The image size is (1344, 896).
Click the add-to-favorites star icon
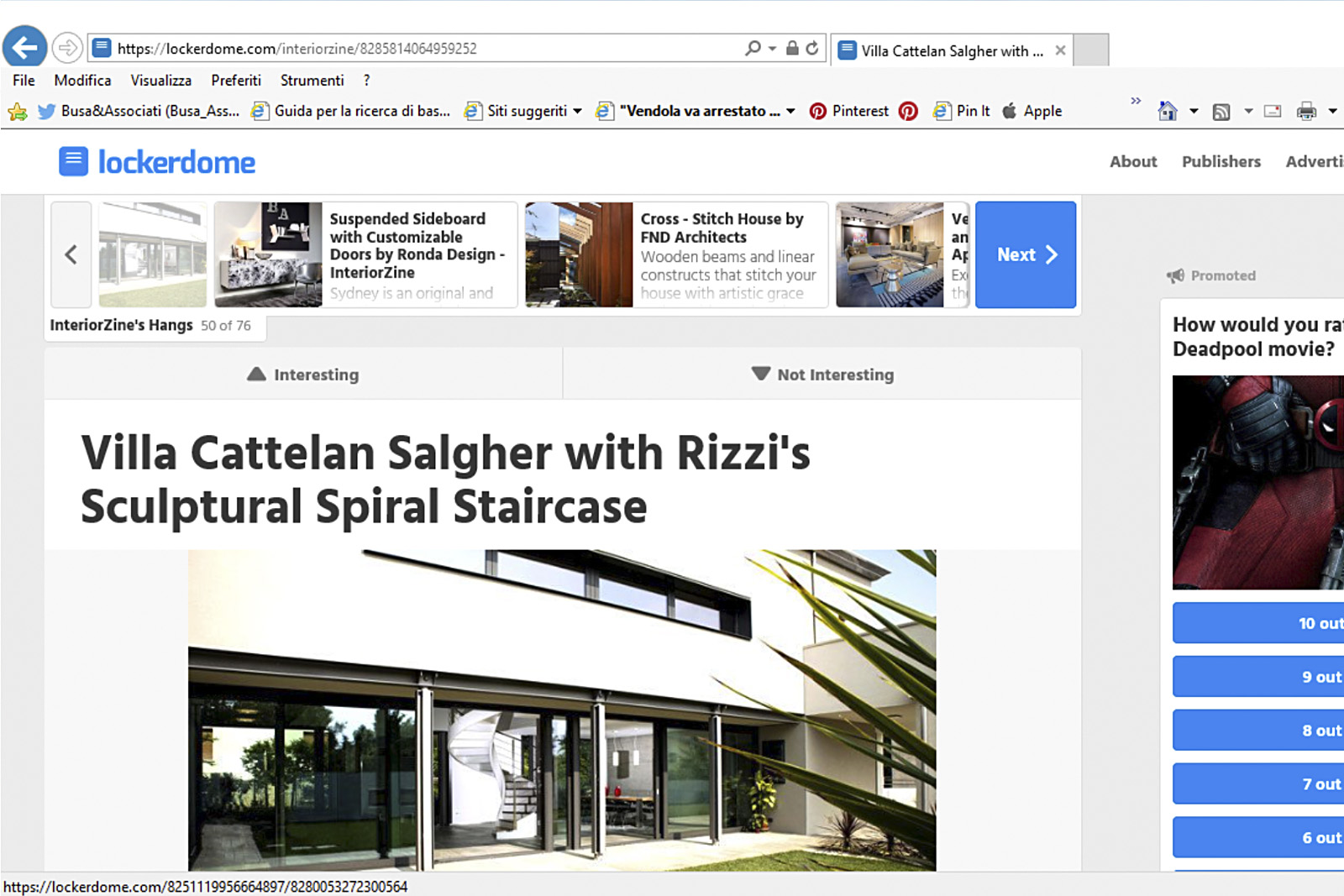click(17, 111)
